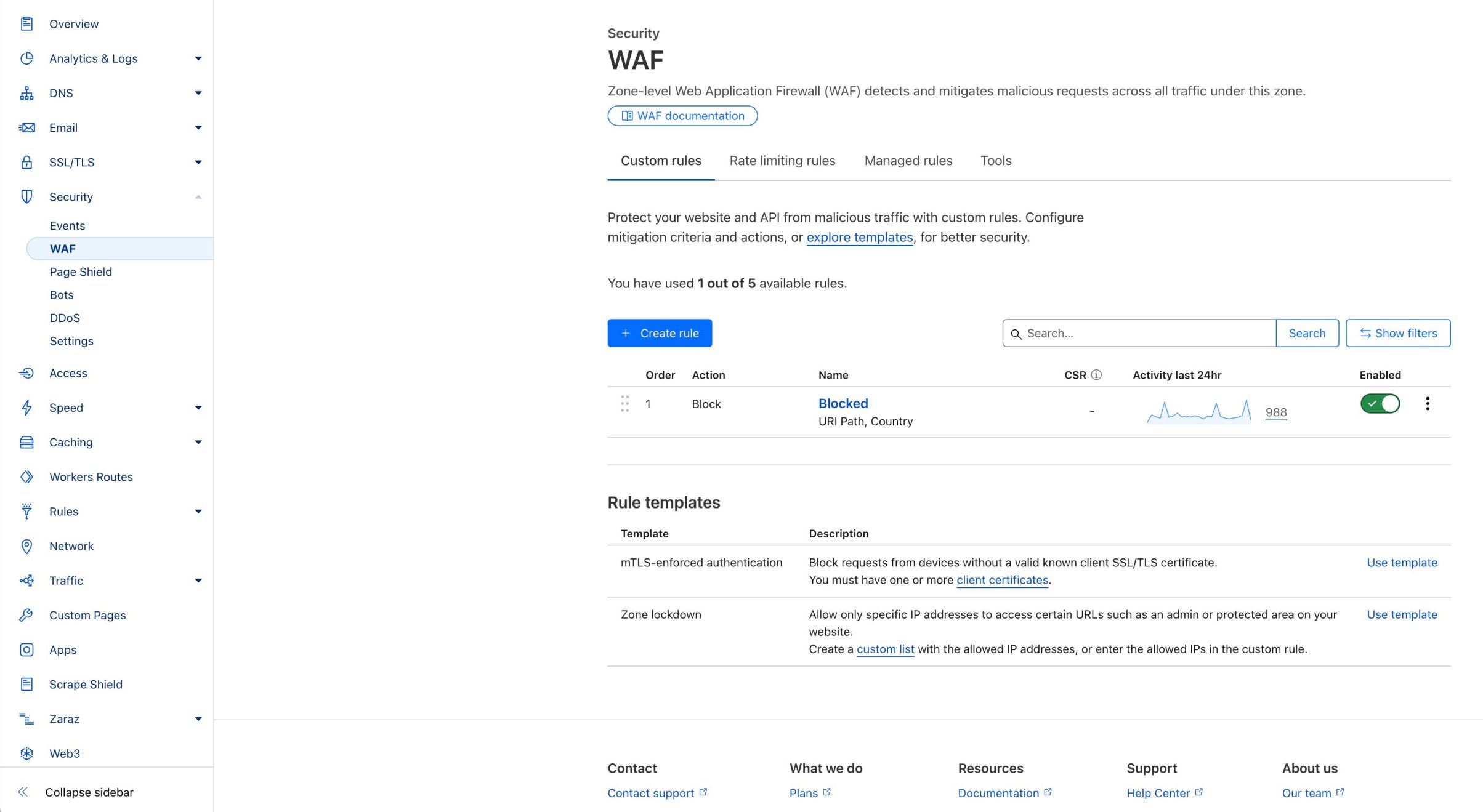1483x812 pixels.
Task: Click the Security sidebar icon
Action: tap(27, 197)
